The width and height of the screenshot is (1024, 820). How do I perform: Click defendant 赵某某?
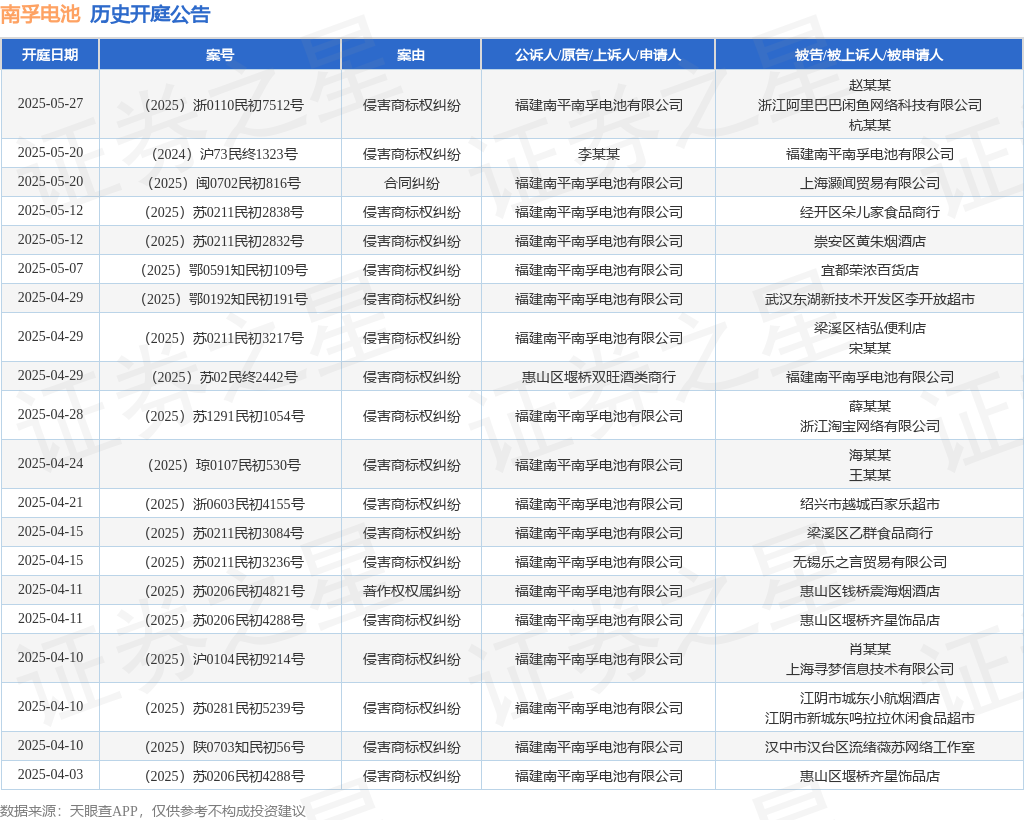click(869, 85)
